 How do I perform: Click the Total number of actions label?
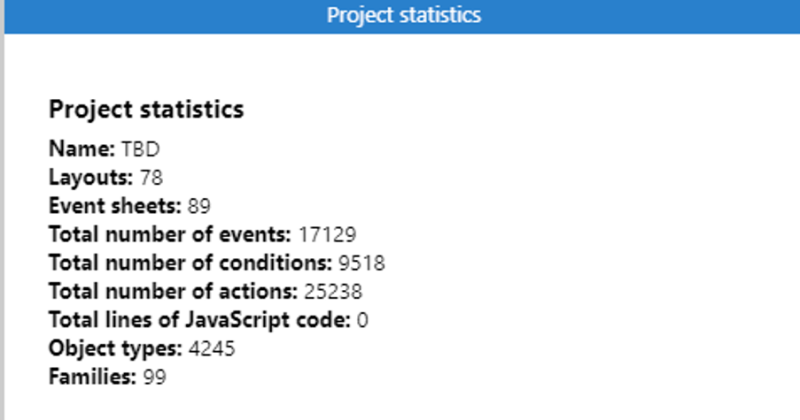pos(173,291)
